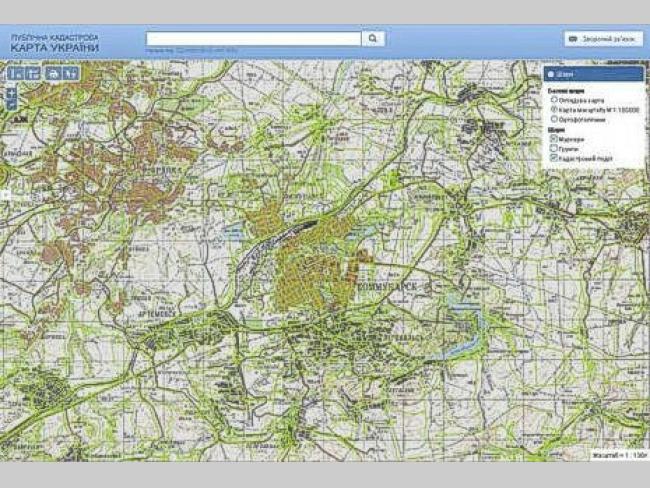Image resolution: width=650 pixels, height=488 pixels.
Task: Click the fourth map toolbar icon
Action: pyautogui.click(x=70, y=73)
